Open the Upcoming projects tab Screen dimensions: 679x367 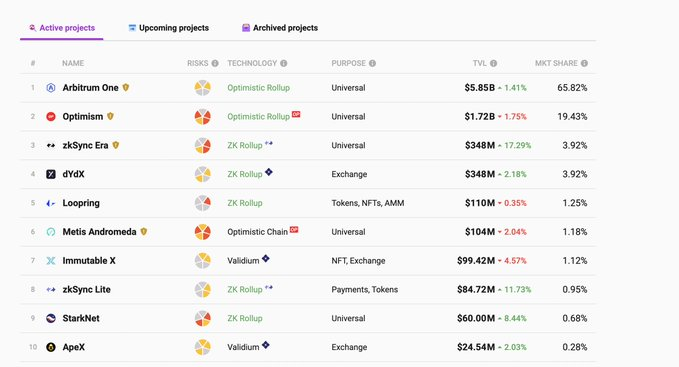(x=168, y=28)
